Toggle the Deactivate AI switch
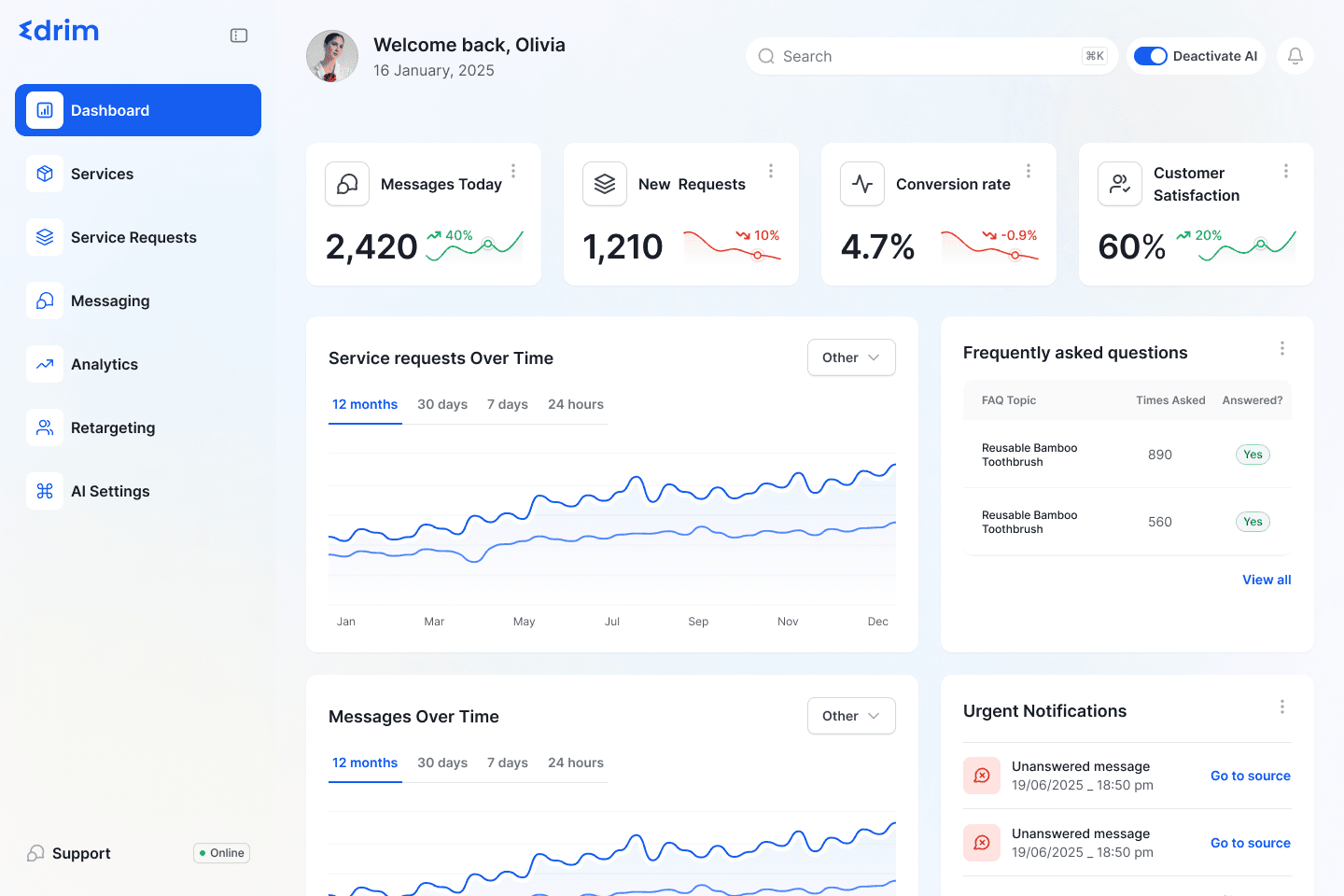 [x=1150, y=56]
